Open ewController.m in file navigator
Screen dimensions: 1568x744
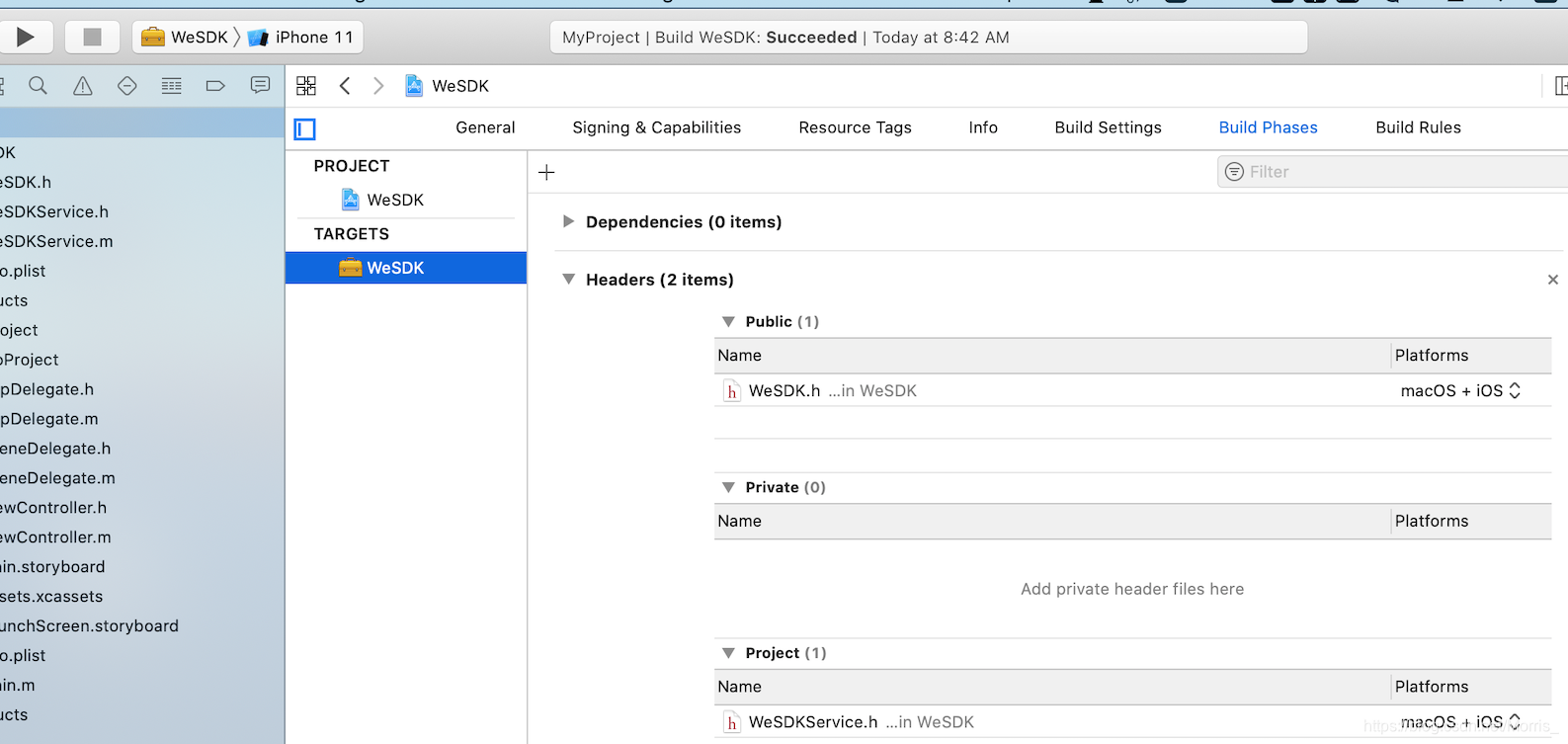(55, 537)
